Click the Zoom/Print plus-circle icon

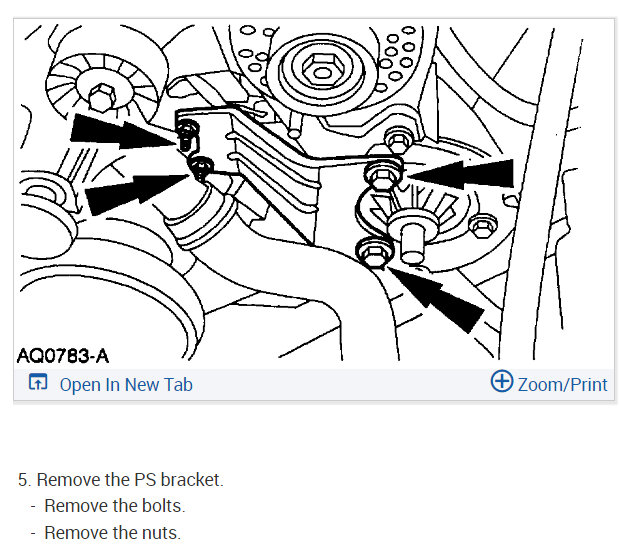point(502,381)
